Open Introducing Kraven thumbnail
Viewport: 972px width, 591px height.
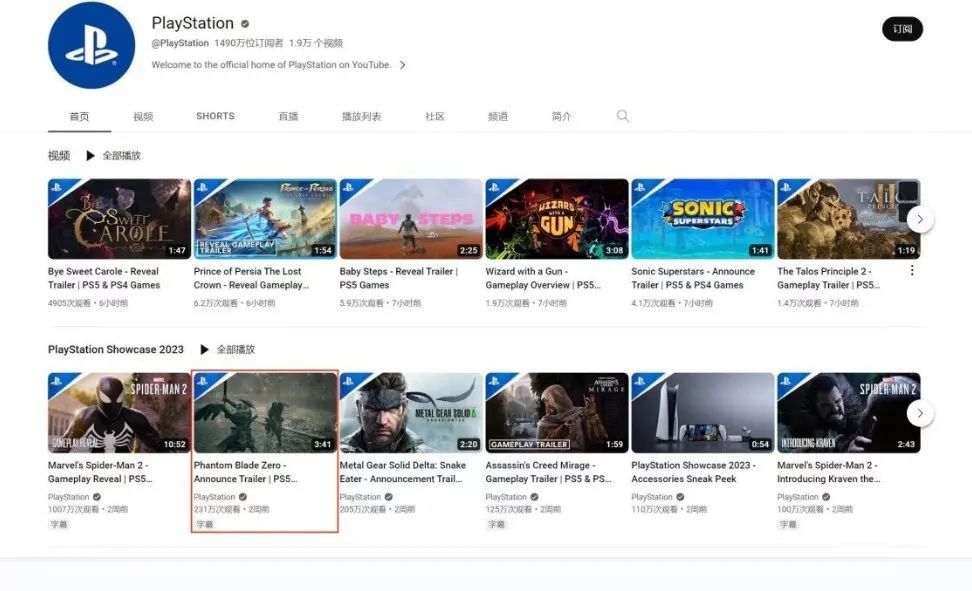[849, 413]
